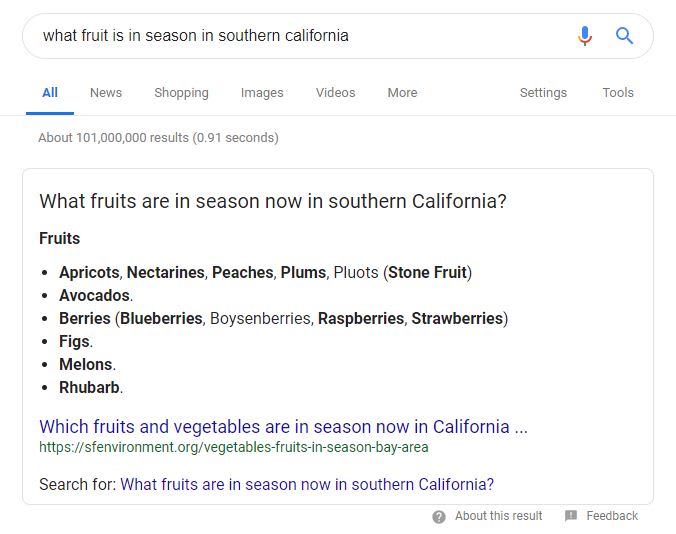Click the sfenvironment.org URL

click(234, 447)
